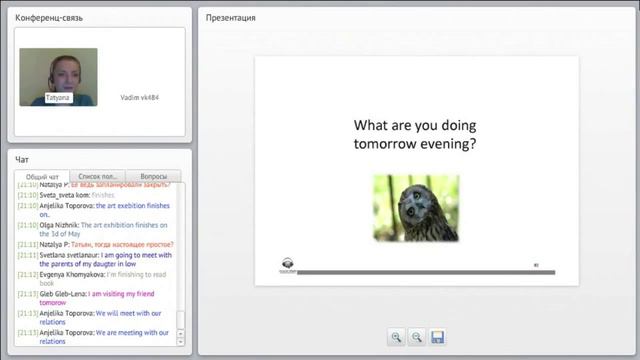640x360 pixels.
Task: Select participant Vadim vk484
Action: (x=140, y=98)
